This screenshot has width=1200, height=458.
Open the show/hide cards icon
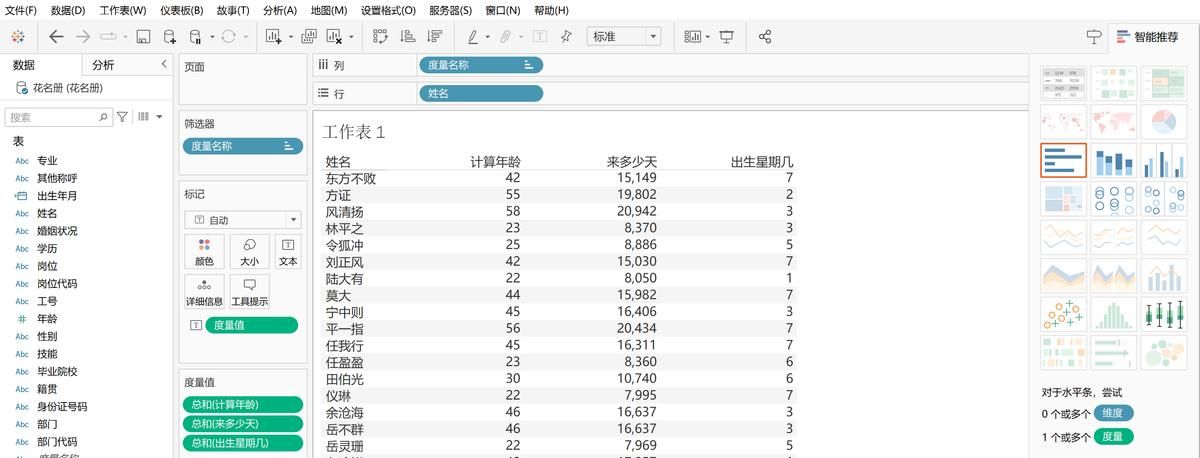click(x=692, y=37)
